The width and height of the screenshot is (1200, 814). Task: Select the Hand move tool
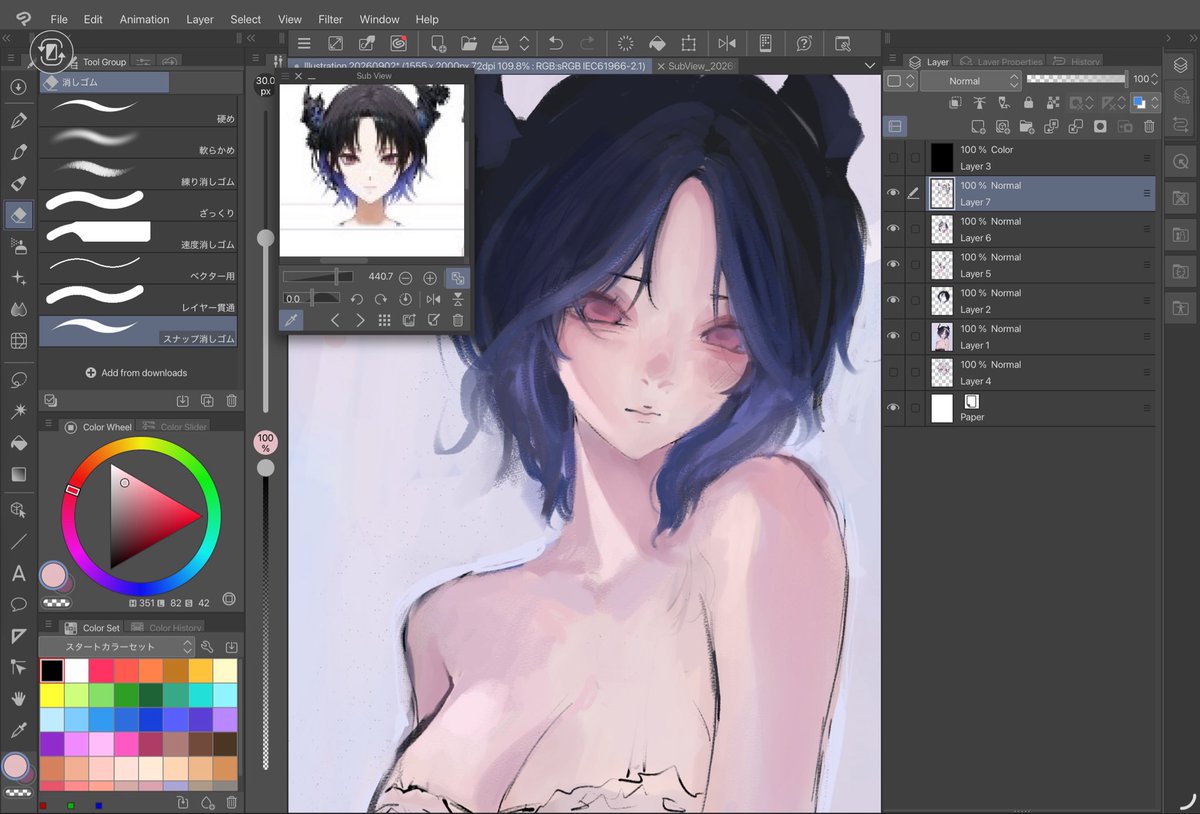click(x=18, y=698)
